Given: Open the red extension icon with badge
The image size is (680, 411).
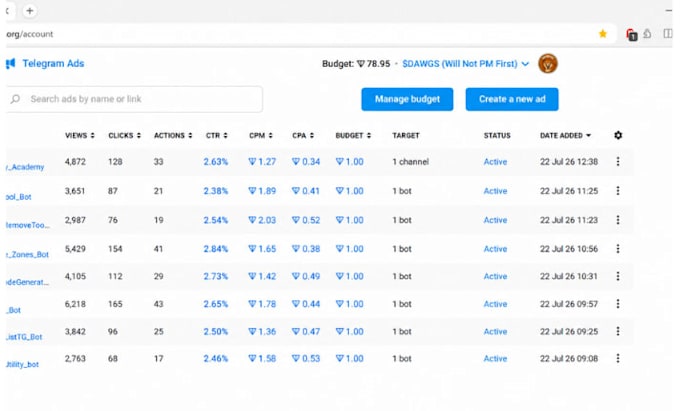Looking at the screenshot, I should point(631,34).
